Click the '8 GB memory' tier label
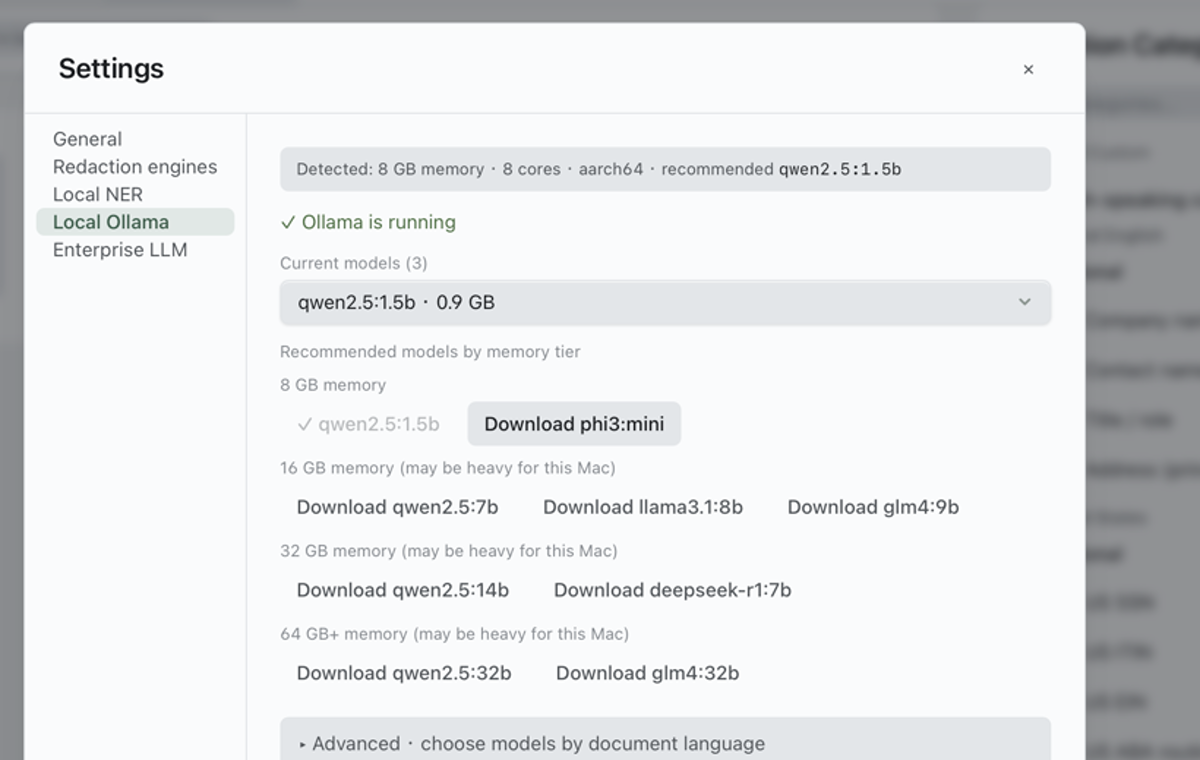 (333, 385)
